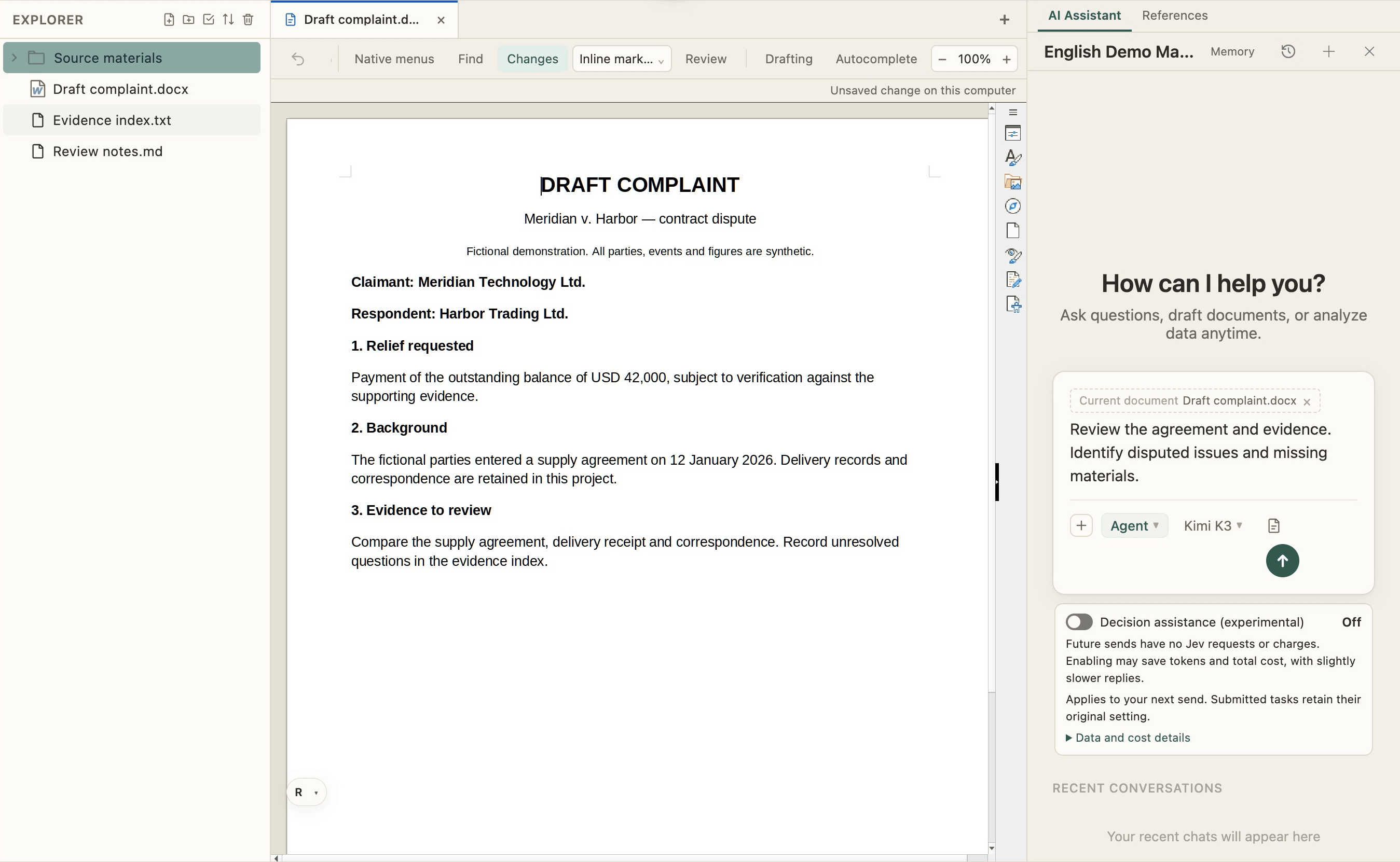This screenshot has height=862, width=1400.
Task: Click the multi-select checkmark icon in Explorer
Action: pyautogui.click(x=209, y=19)
